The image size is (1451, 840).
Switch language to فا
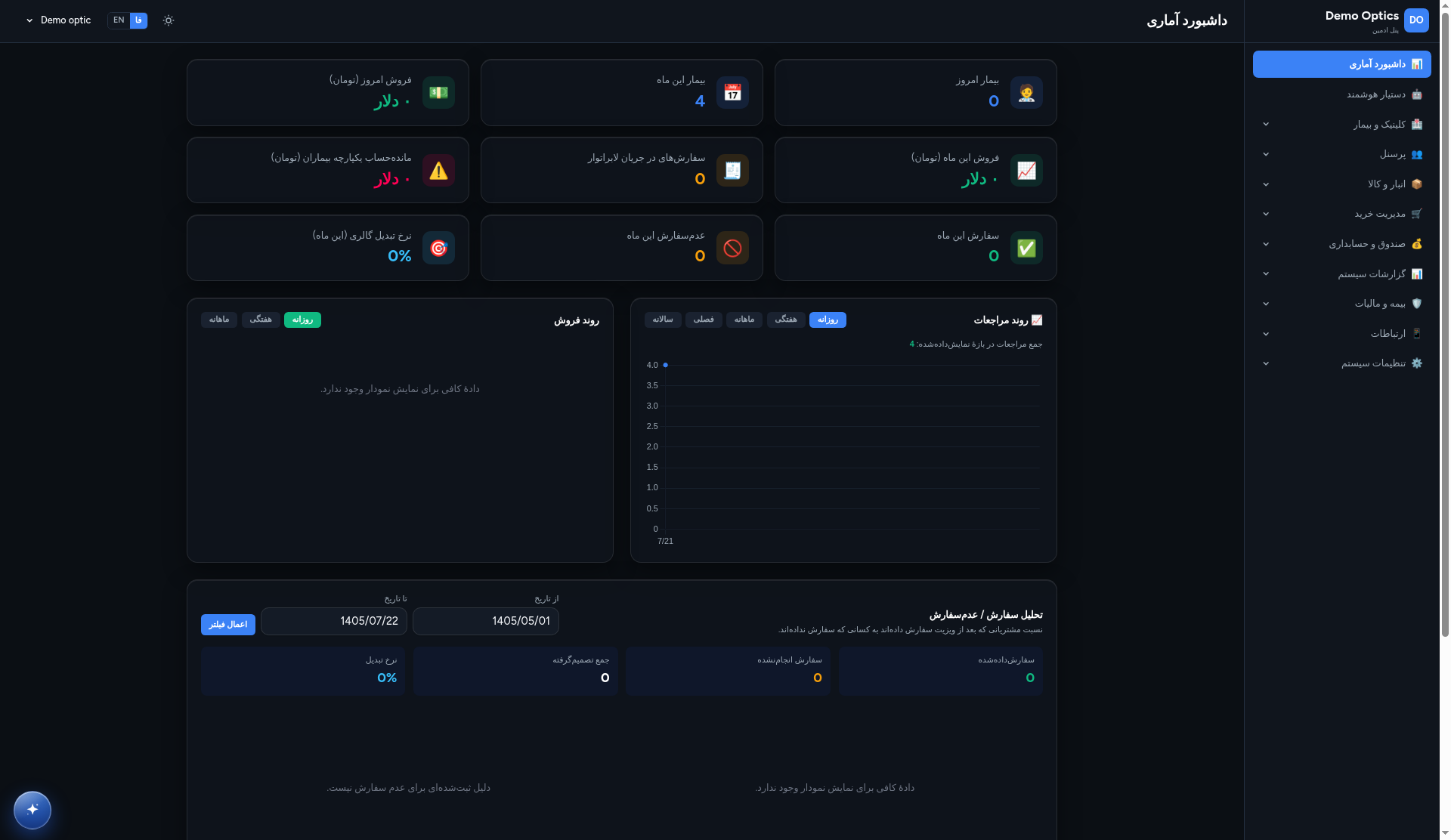[x=138, y=20]
